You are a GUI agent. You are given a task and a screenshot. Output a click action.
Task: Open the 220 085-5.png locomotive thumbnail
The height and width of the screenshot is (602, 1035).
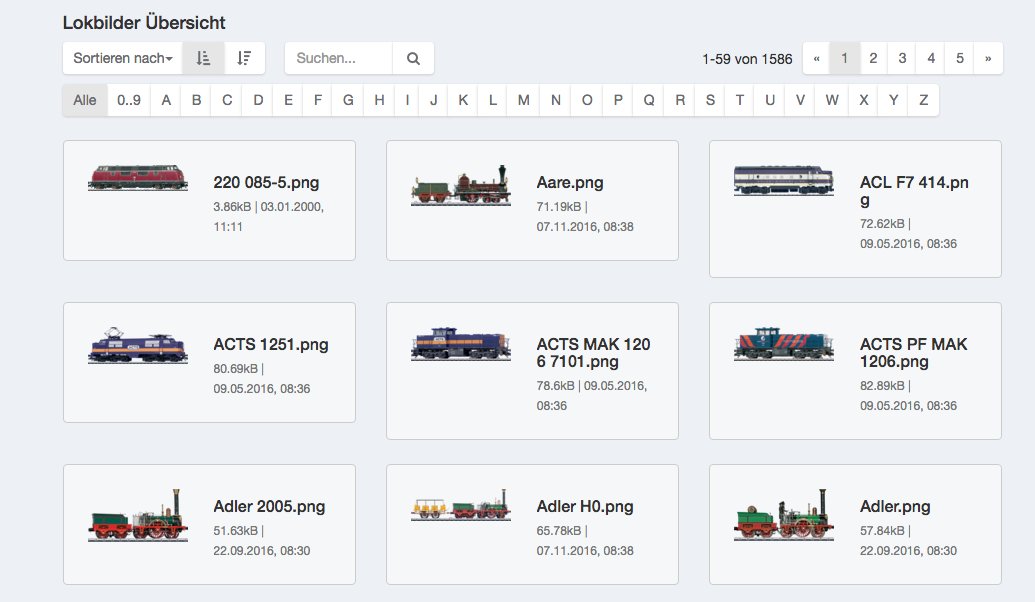point(137,178)
